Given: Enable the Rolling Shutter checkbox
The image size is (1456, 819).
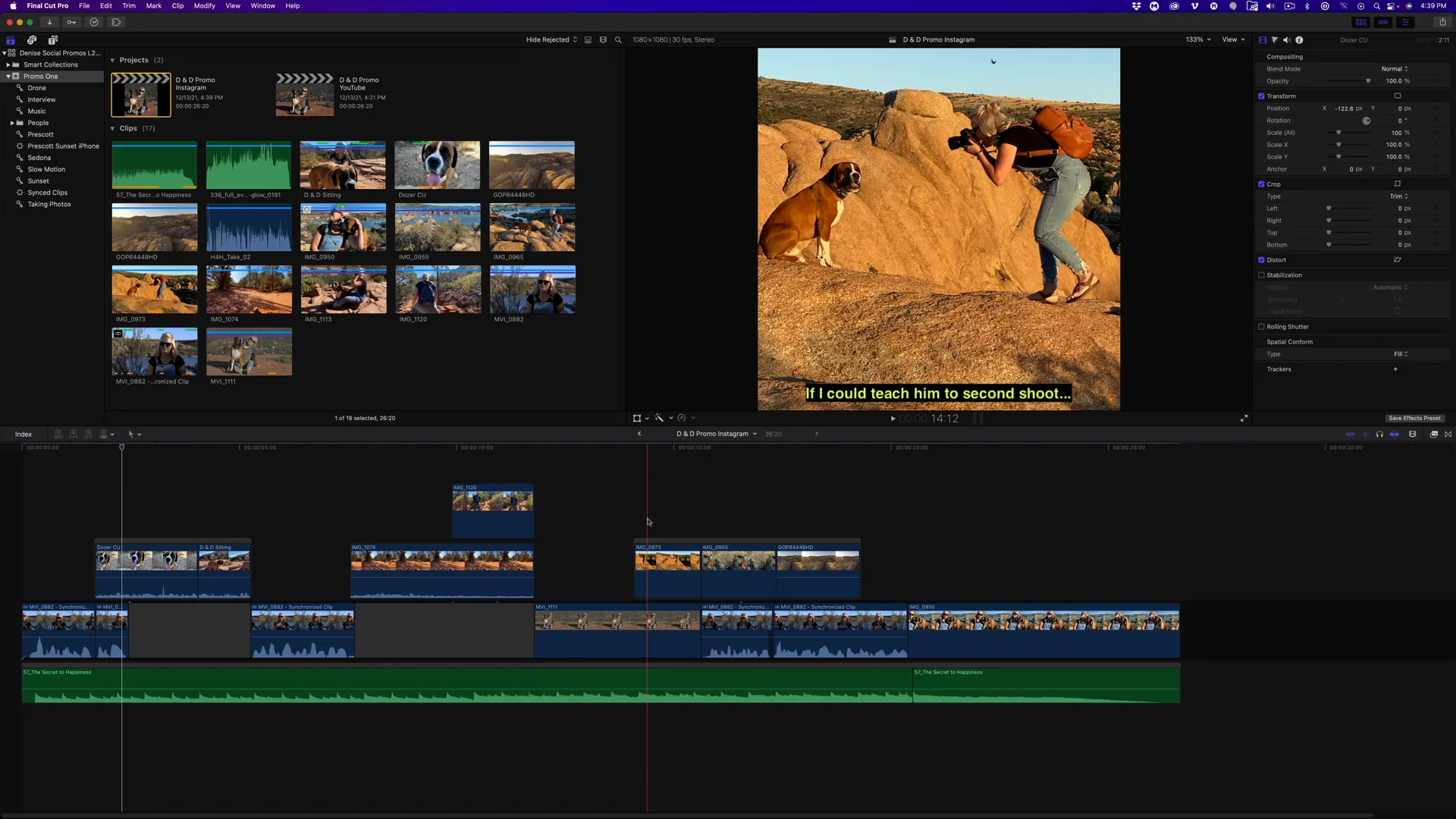Looking at the screenshot, I should 1261,327.
